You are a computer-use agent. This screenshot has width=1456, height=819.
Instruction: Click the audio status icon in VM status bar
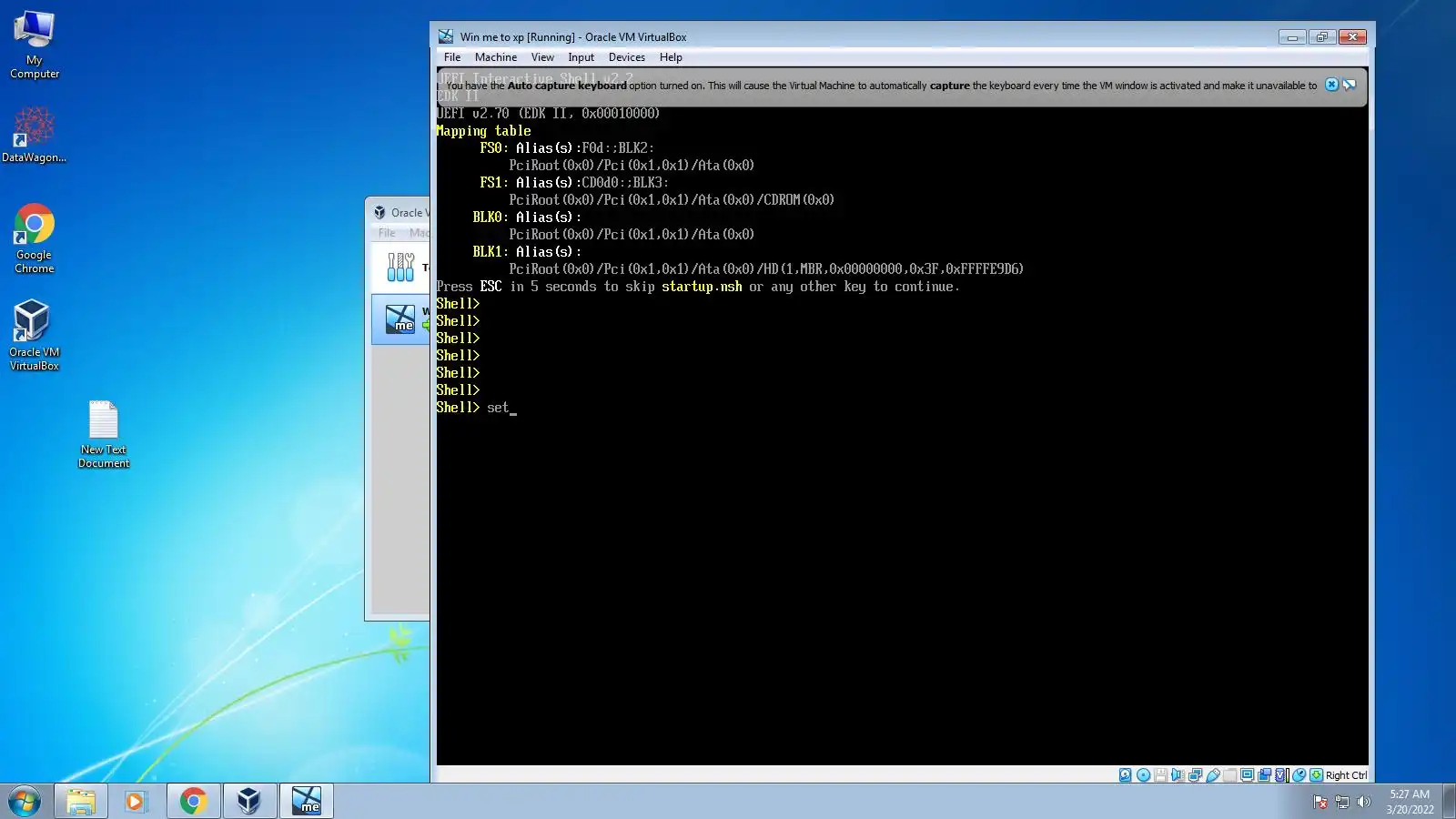[1178, 775]
